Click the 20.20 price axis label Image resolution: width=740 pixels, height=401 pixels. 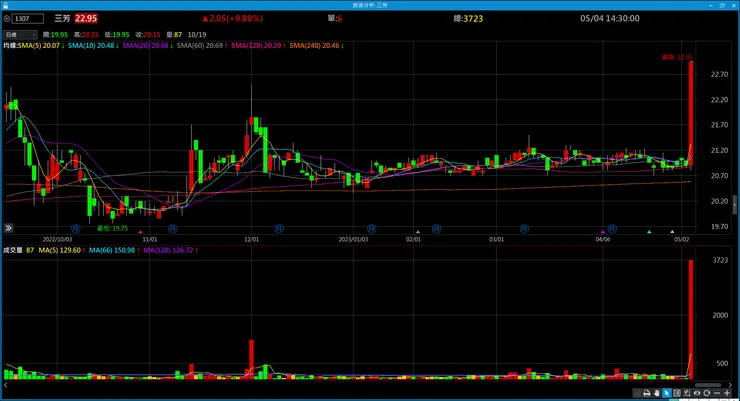click(x=719, y=201)
